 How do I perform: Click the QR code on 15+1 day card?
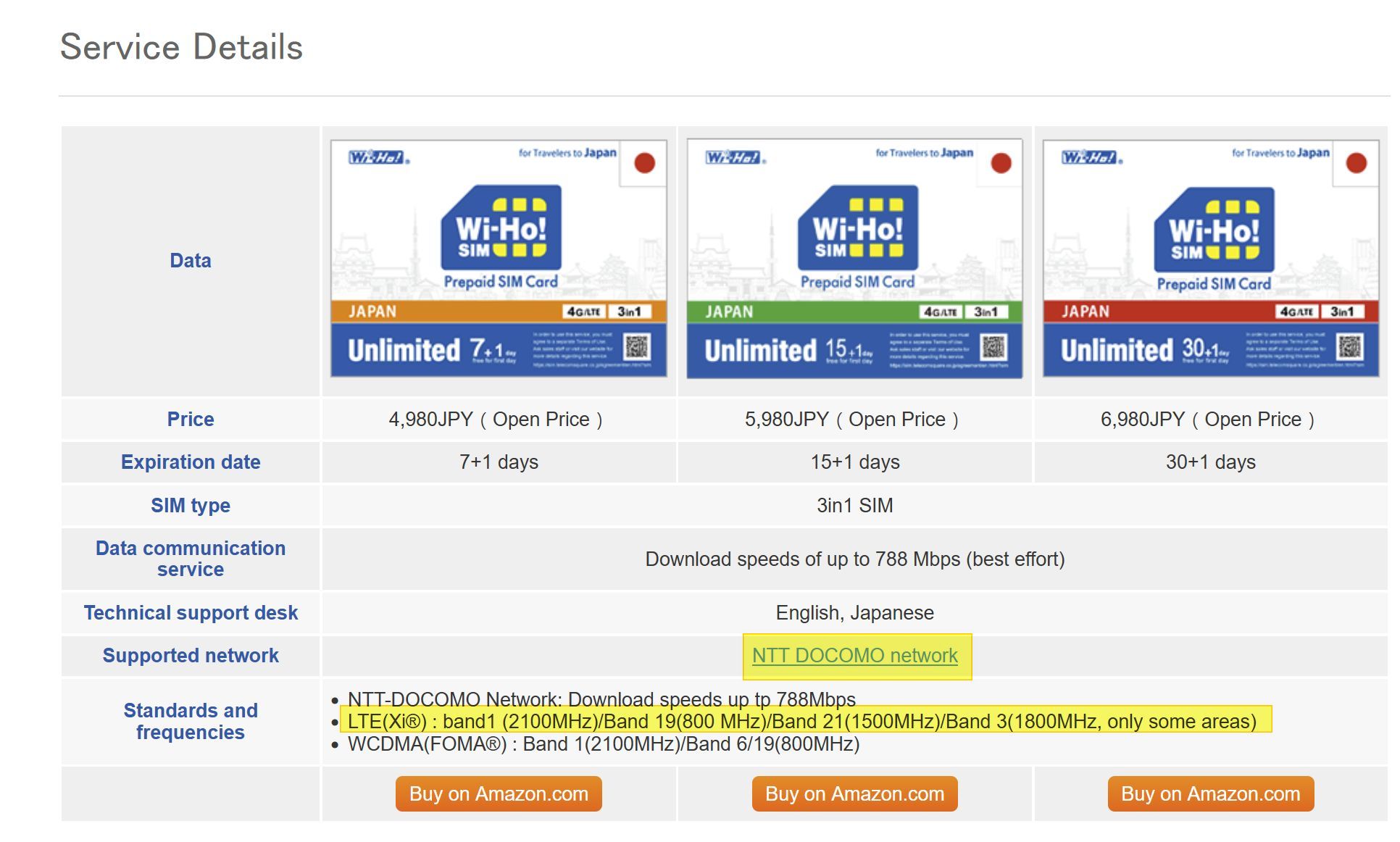[x=993, y=347]
